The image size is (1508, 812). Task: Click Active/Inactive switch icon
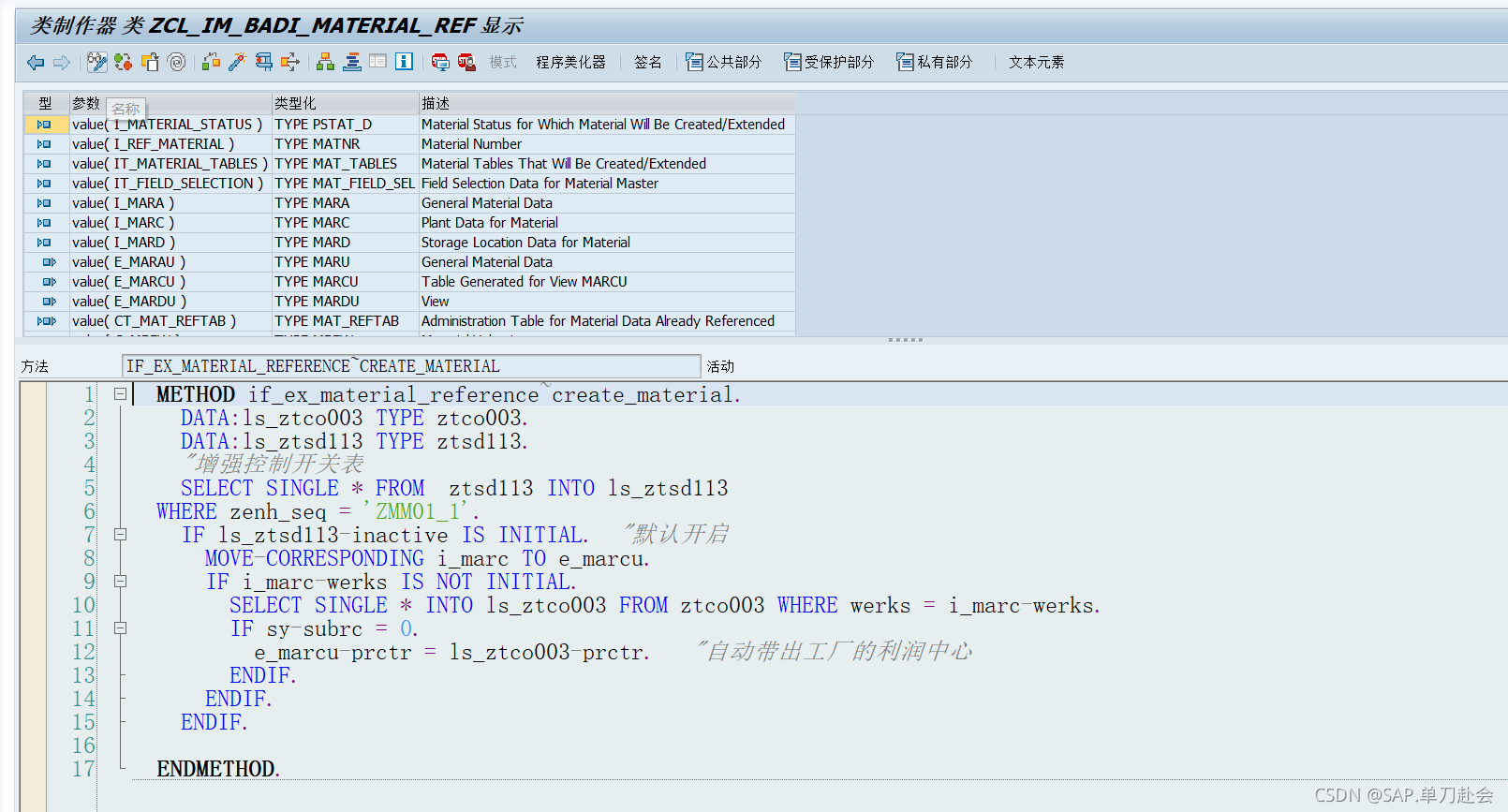(x=123, y=63)
